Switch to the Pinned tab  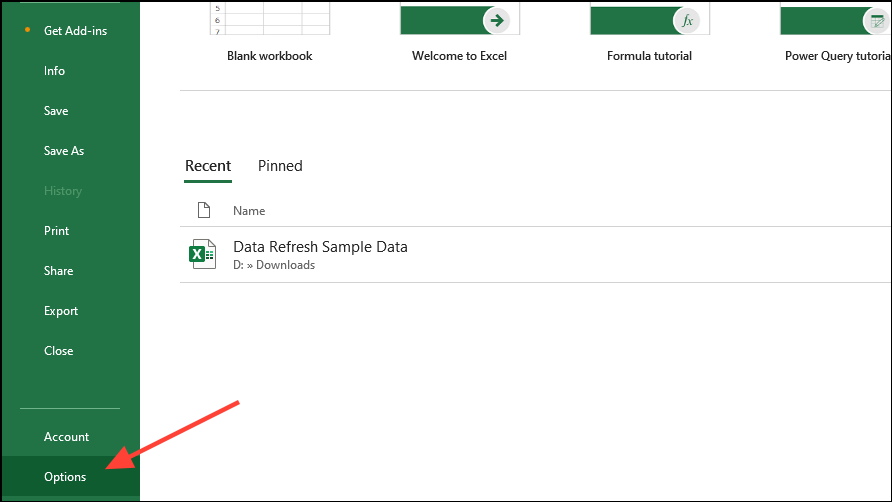pyautogui.click(x=280, y=166)
